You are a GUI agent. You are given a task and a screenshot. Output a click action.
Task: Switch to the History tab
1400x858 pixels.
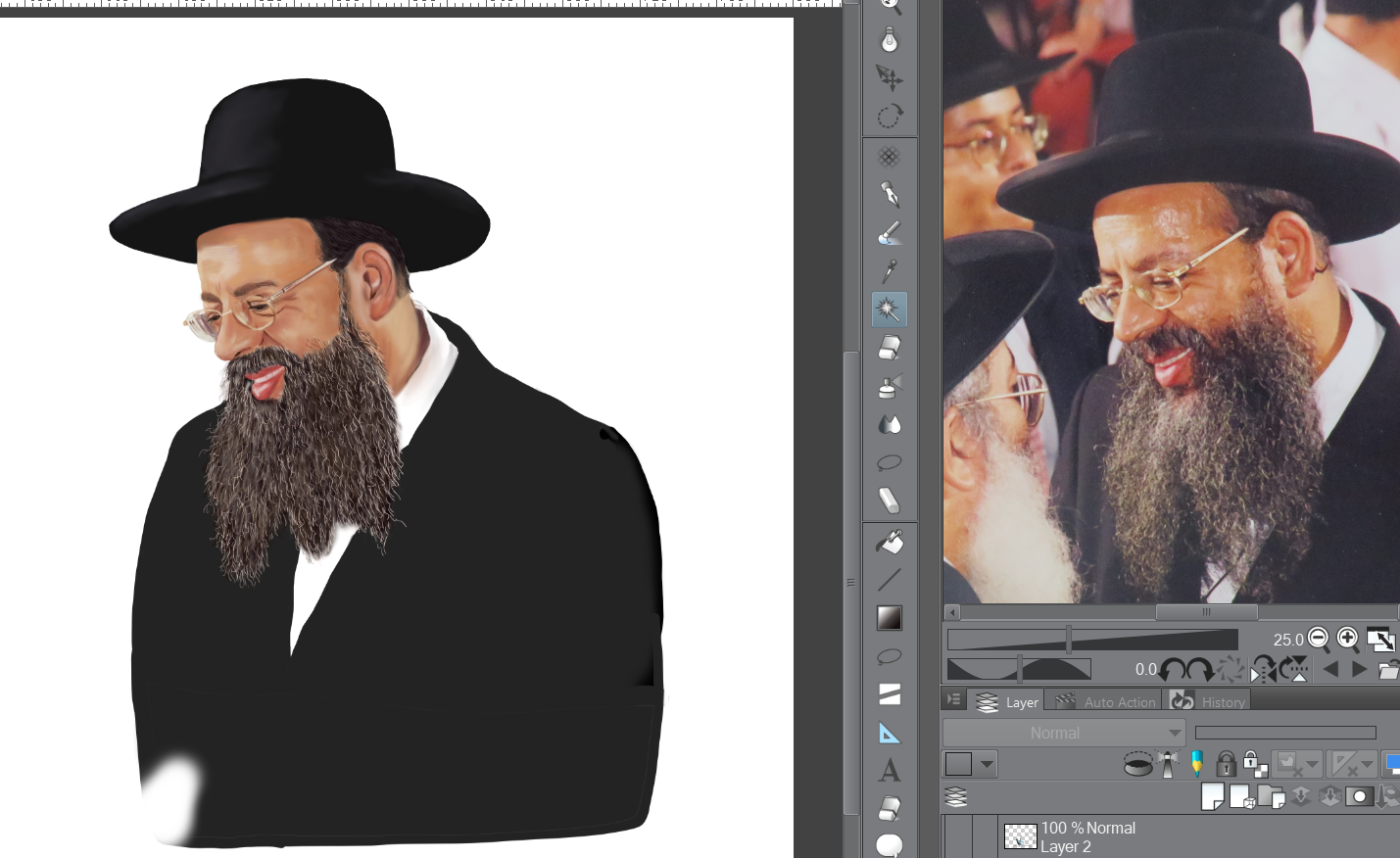point(1208,701)
